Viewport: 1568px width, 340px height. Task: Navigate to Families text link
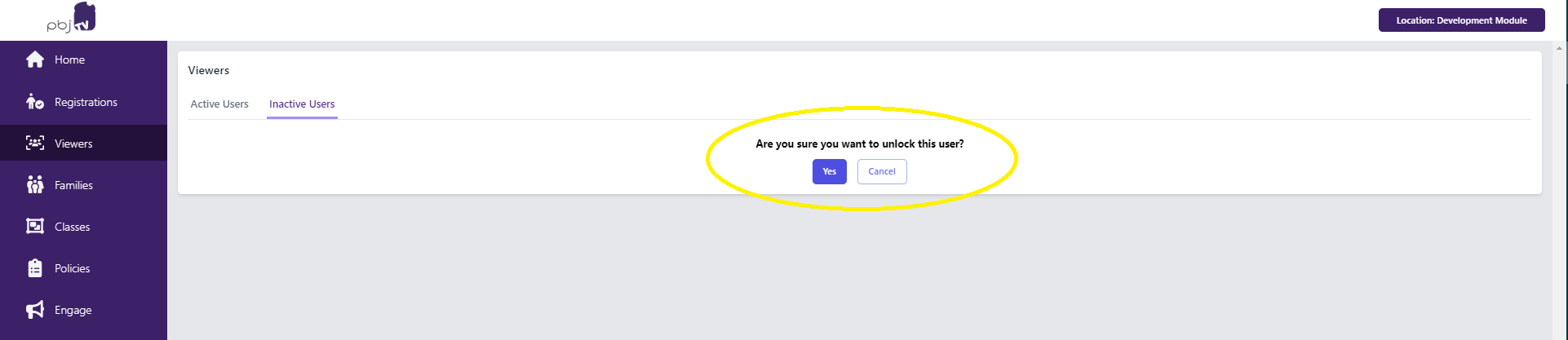coord(73,186)
